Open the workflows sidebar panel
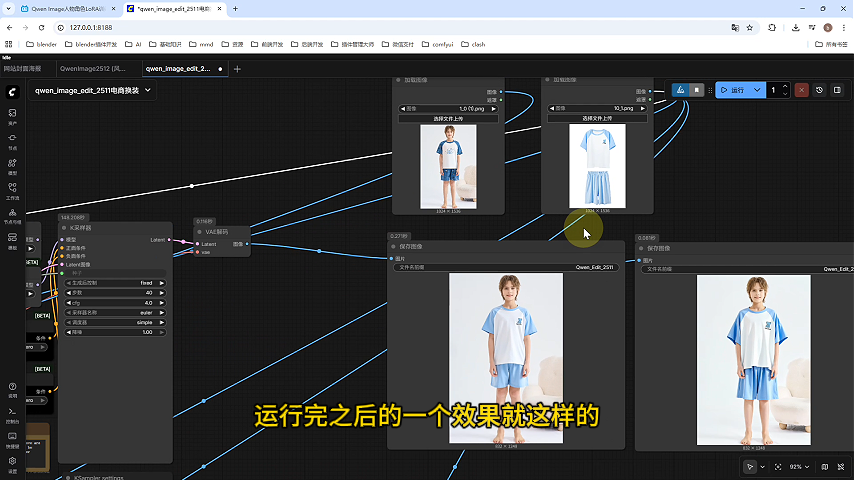 click(12, 191)
